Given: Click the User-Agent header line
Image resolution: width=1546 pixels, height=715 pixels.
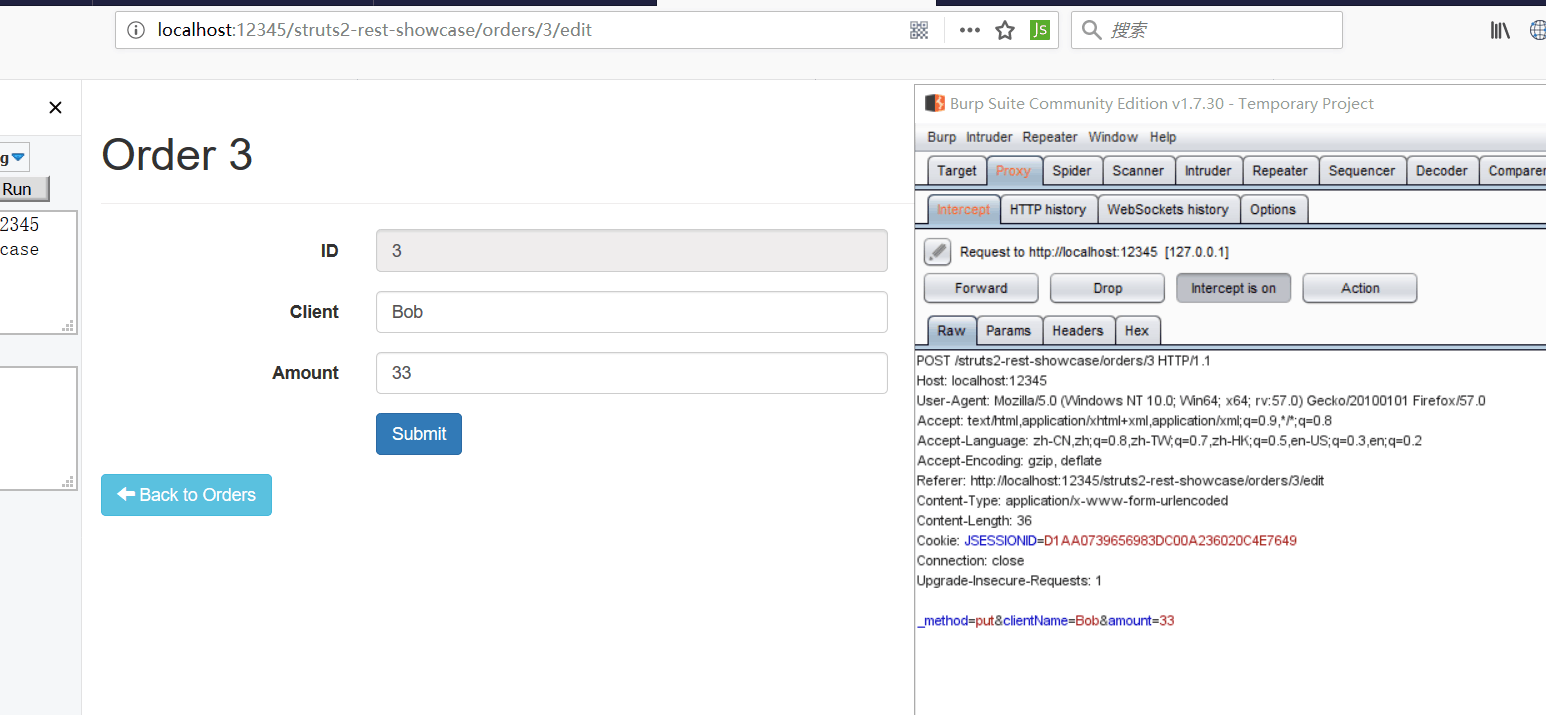Looking at the screenshot, I should click(1201, 401).
